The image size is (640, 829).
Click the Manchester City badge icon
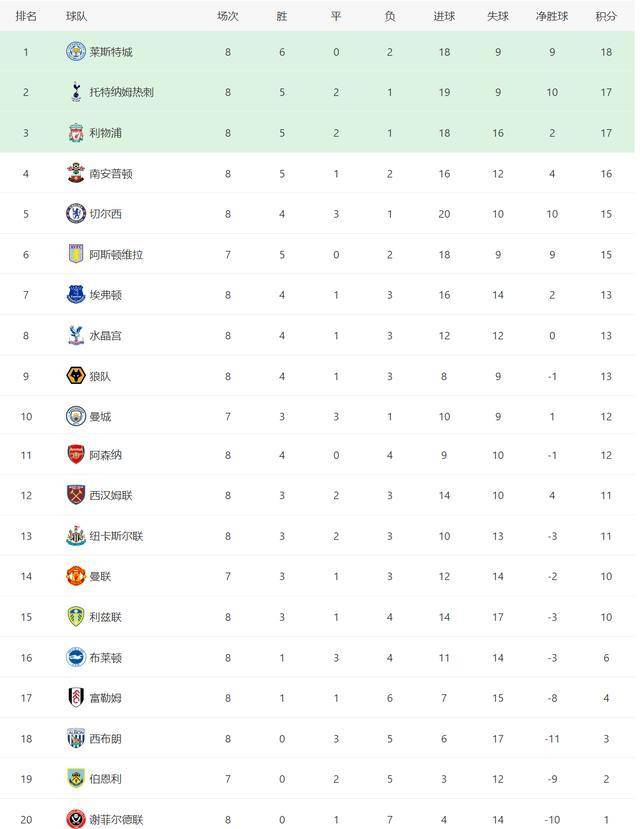tap(76, 416)
